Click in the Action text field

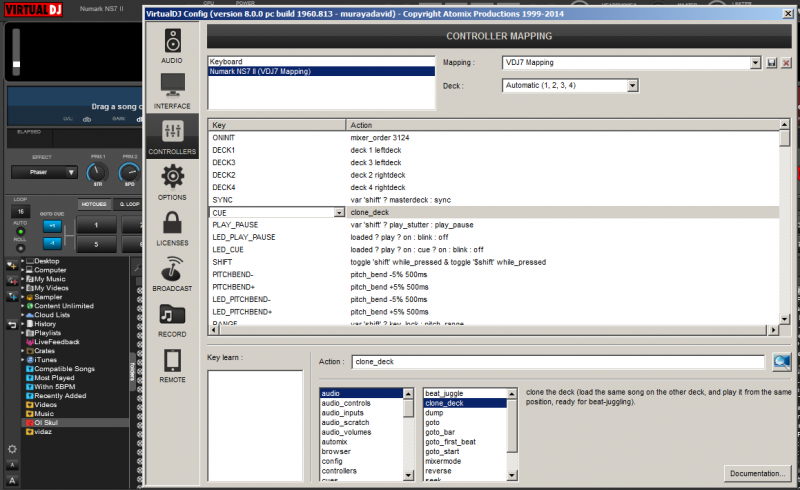tap(558, 362)
